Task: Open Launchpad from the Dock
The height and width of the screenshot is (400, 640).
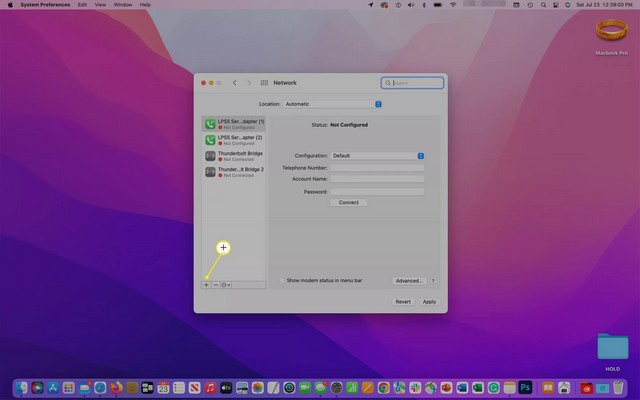Action: tap(69, 387)
